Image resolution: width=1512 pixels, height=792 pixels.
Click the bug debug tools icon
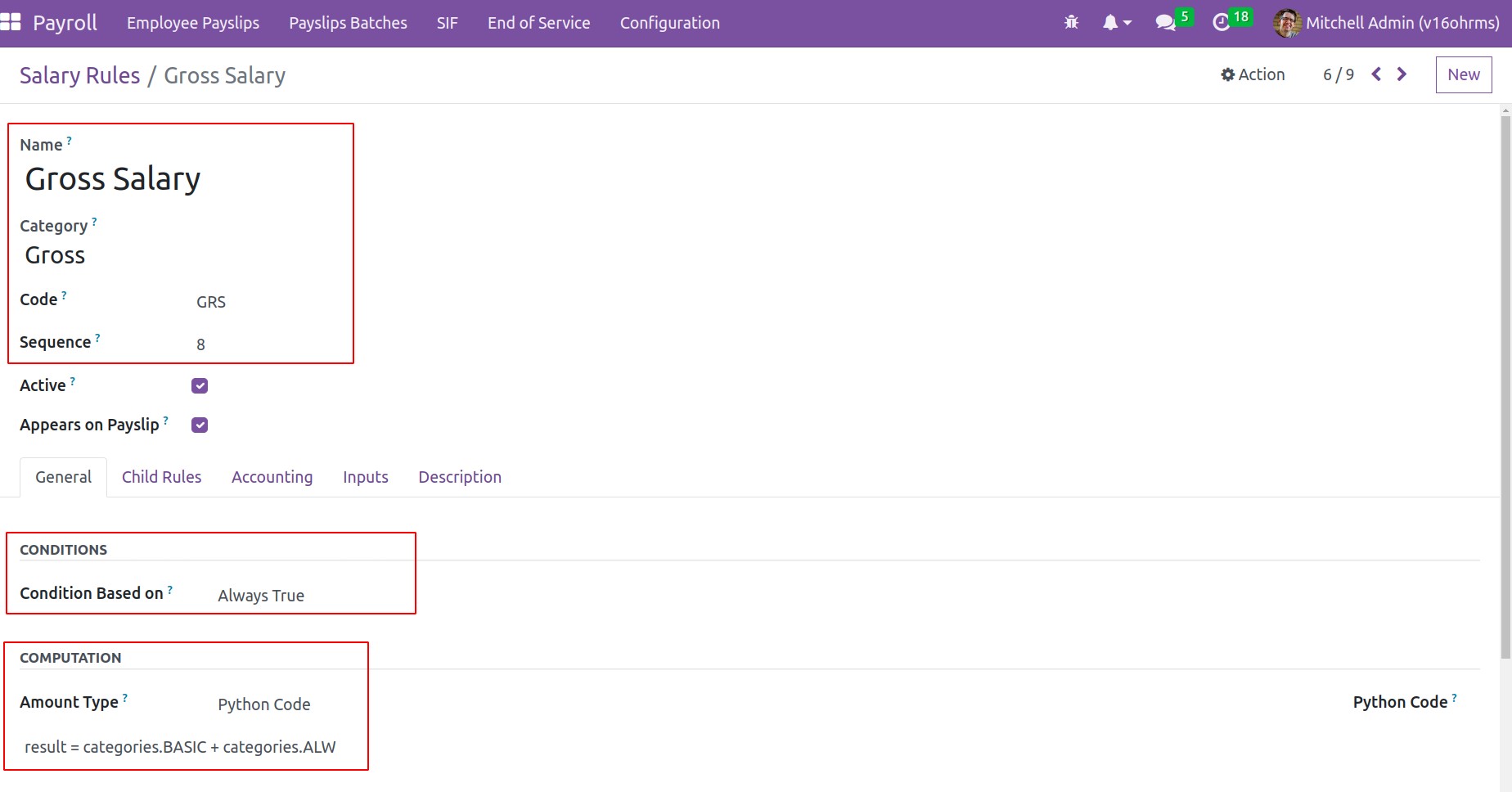(1071, 23)
